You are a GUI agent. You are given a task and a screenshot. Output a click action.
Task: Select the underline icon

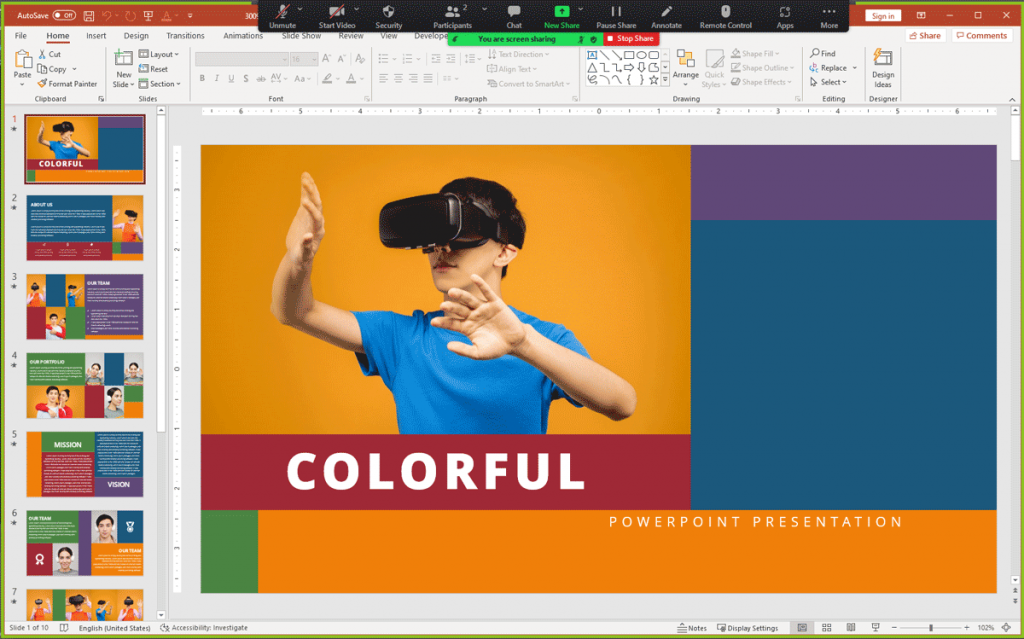click(x=231, y=78)
